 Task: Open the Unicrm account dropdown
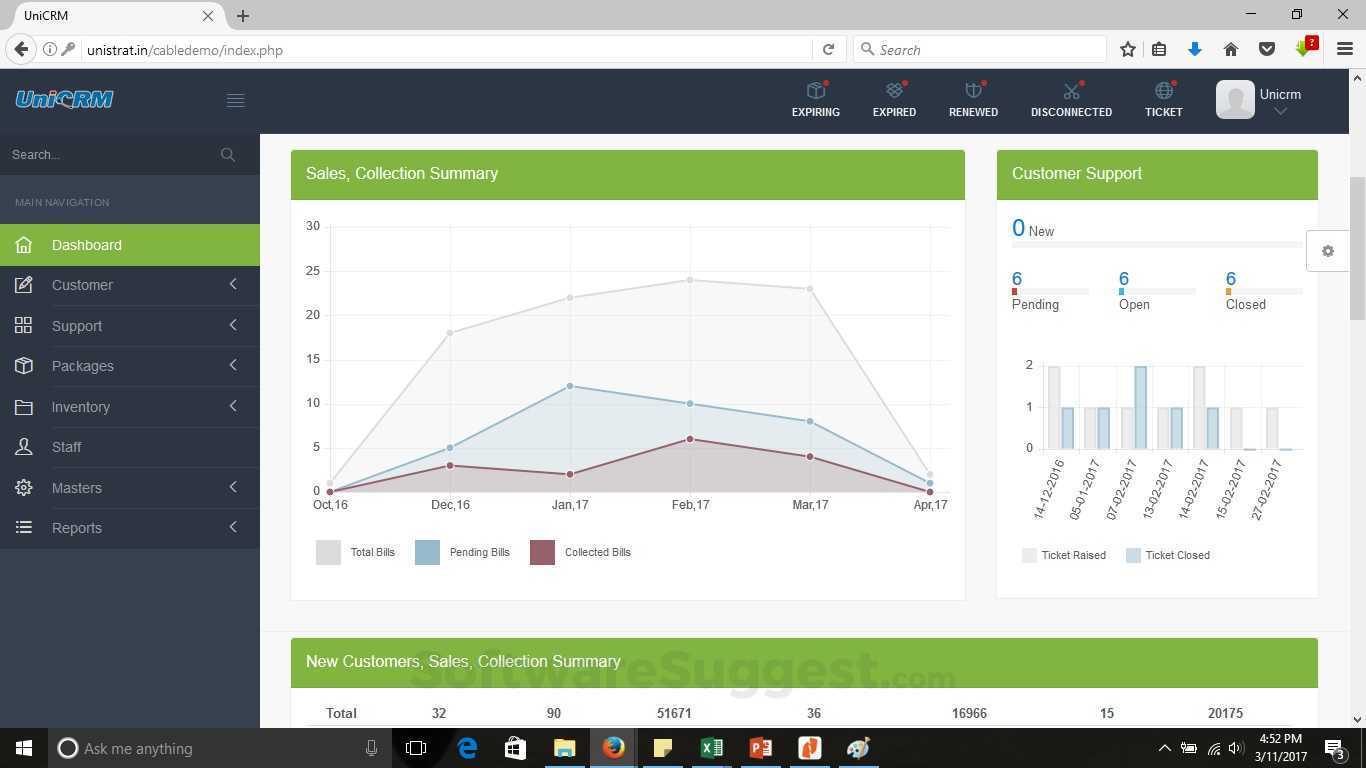1280,100
